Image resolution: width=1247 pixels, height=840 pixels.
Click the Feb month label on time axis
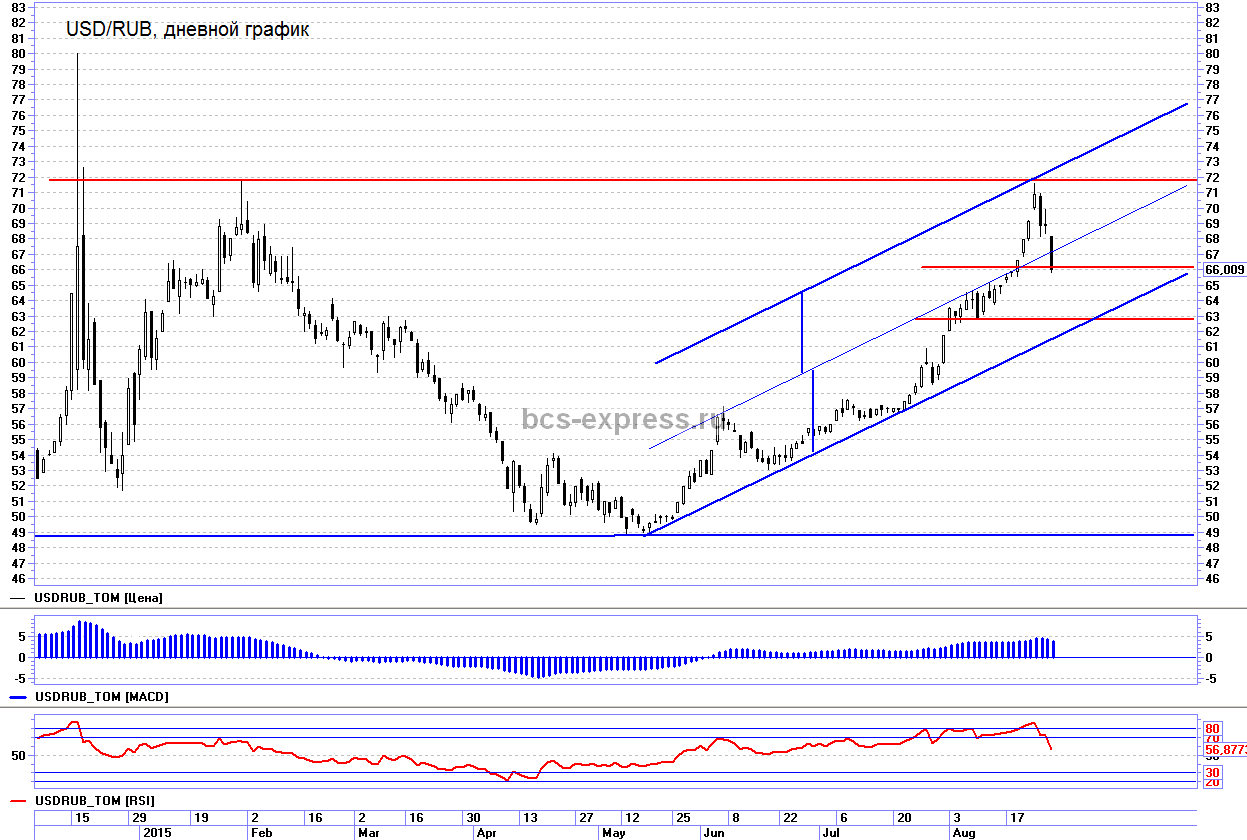[x=261, y=832]
